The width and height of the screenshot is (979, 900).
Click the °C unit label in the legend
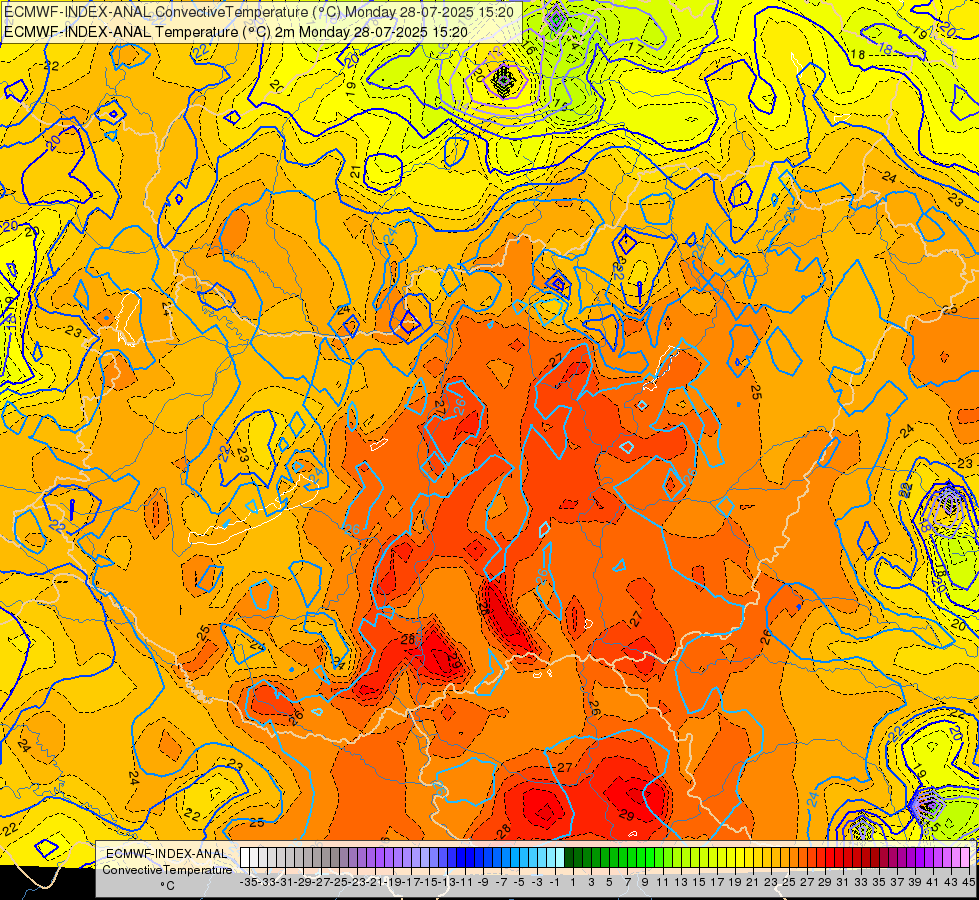coord(167,886)
